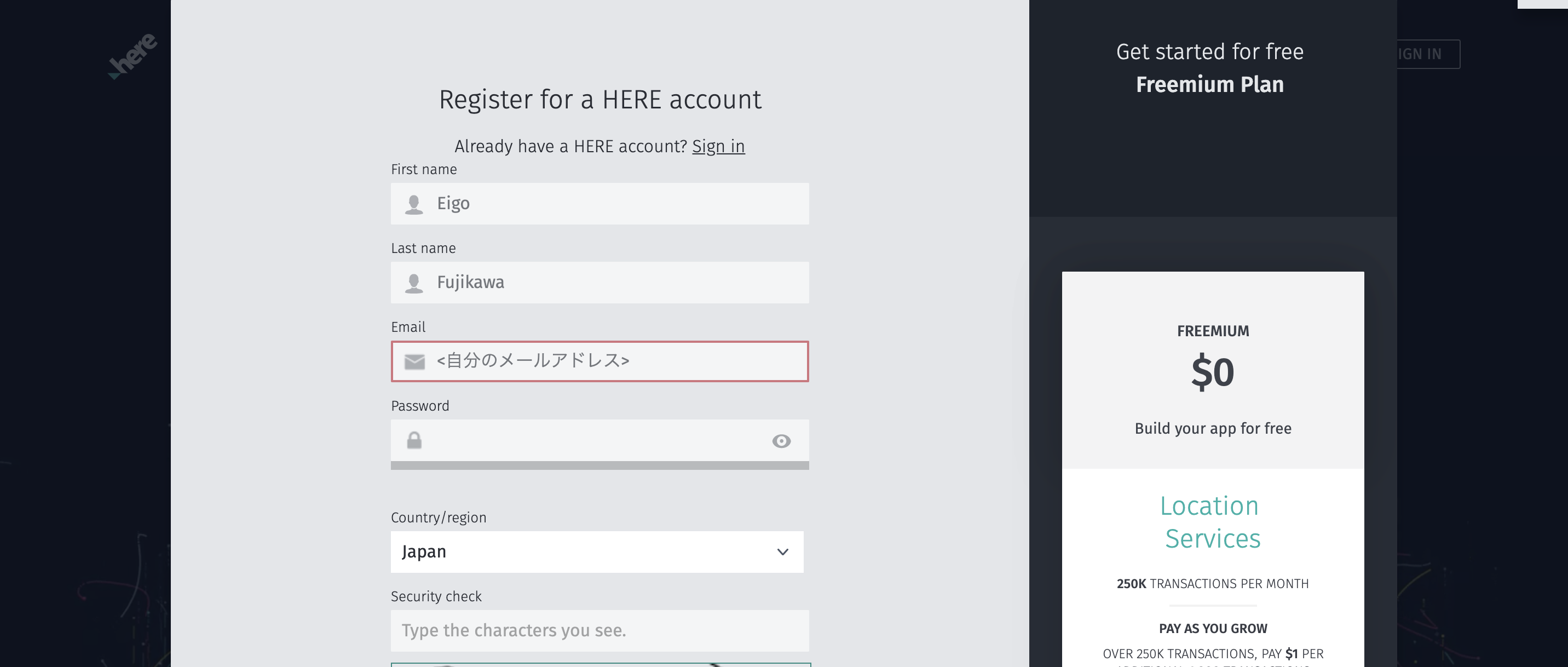This screenshot has height=667, width=1568.
Task: Select the Freemium $0 plan card
Action: coord(1213,371)
